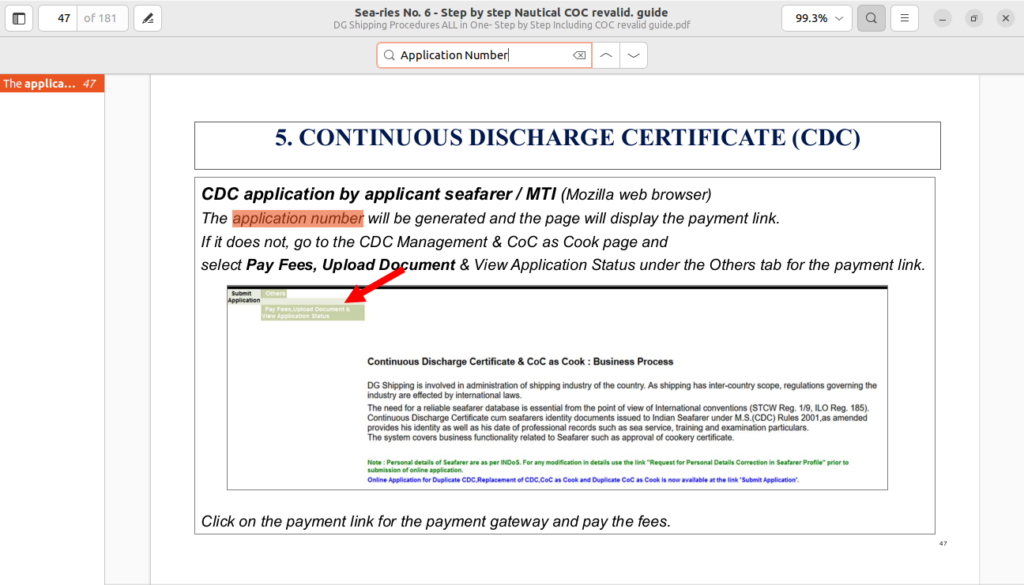Toggle the side pane button
Screen dimensions: 1024x585
pos(18,18)
